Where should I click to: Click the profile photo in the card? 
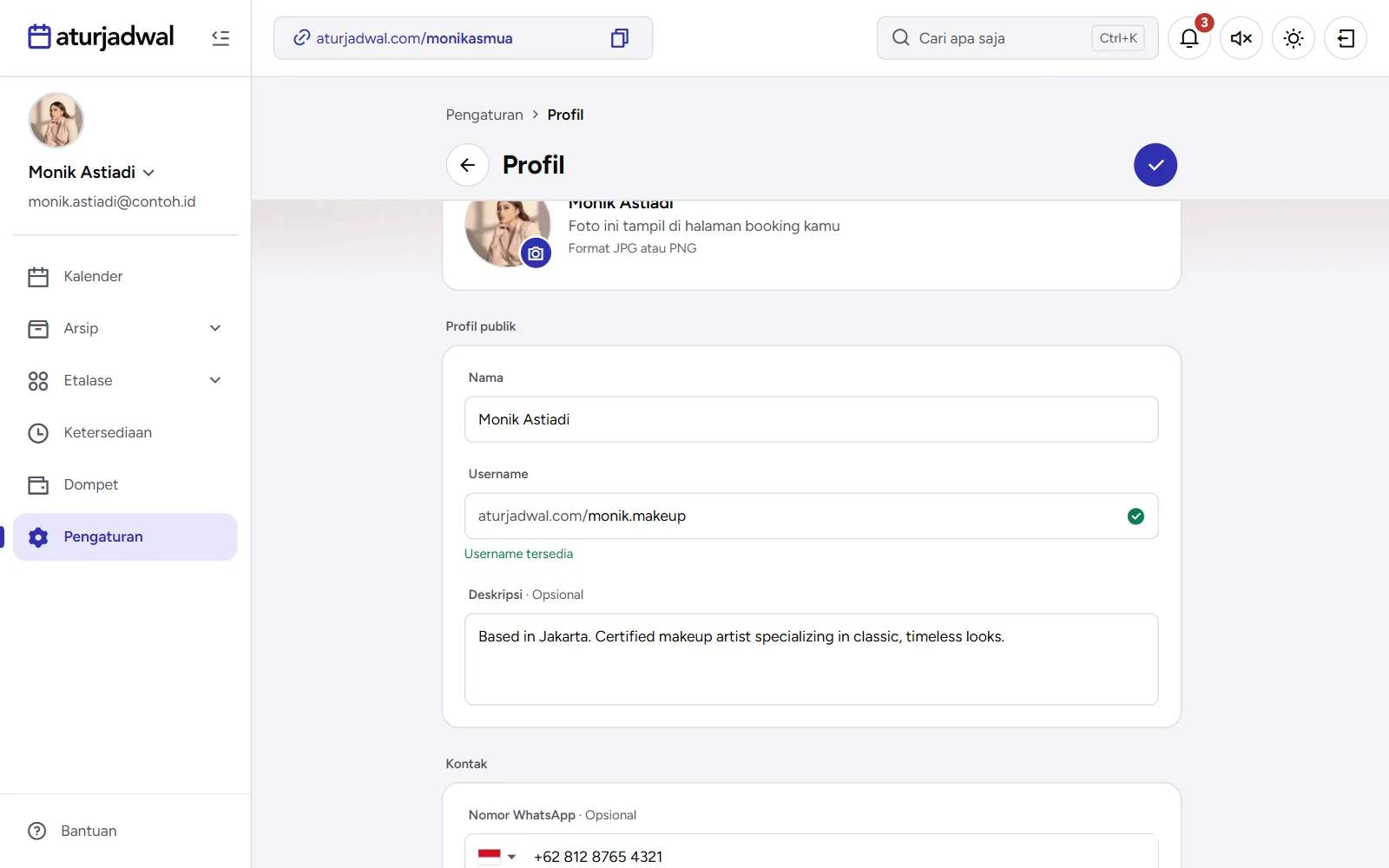click(x=507, y=232)
